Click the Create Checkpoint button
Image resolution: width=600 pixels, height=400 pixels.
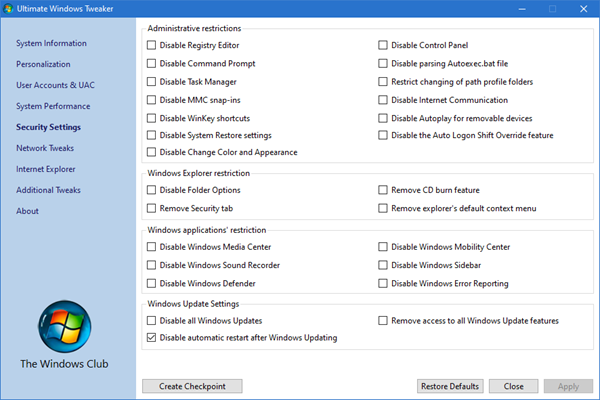tap(192, 386)
